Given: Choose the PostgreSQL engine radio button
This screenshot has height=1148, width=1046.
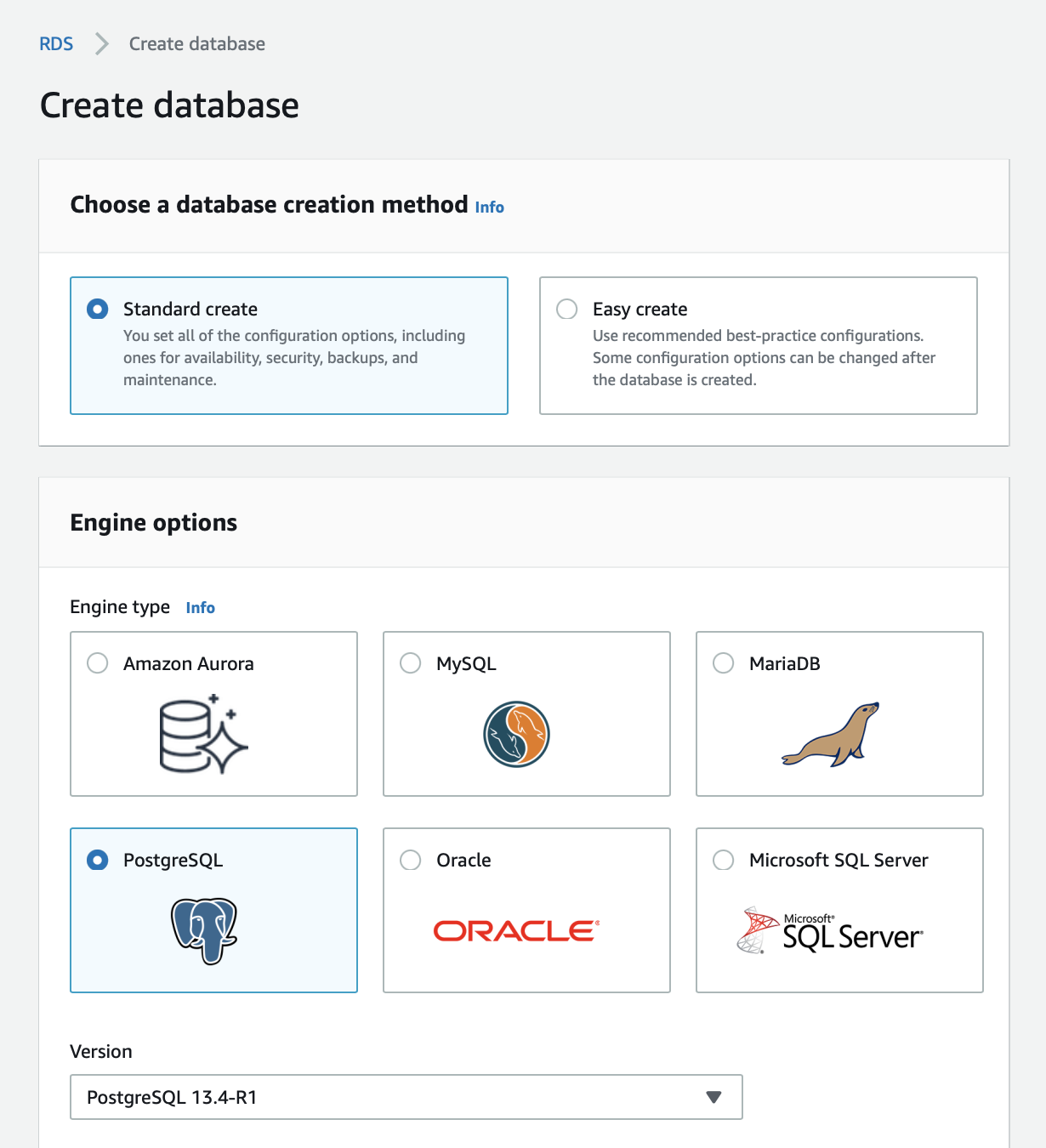Looking at the screenshot, I should pos(98,860).
